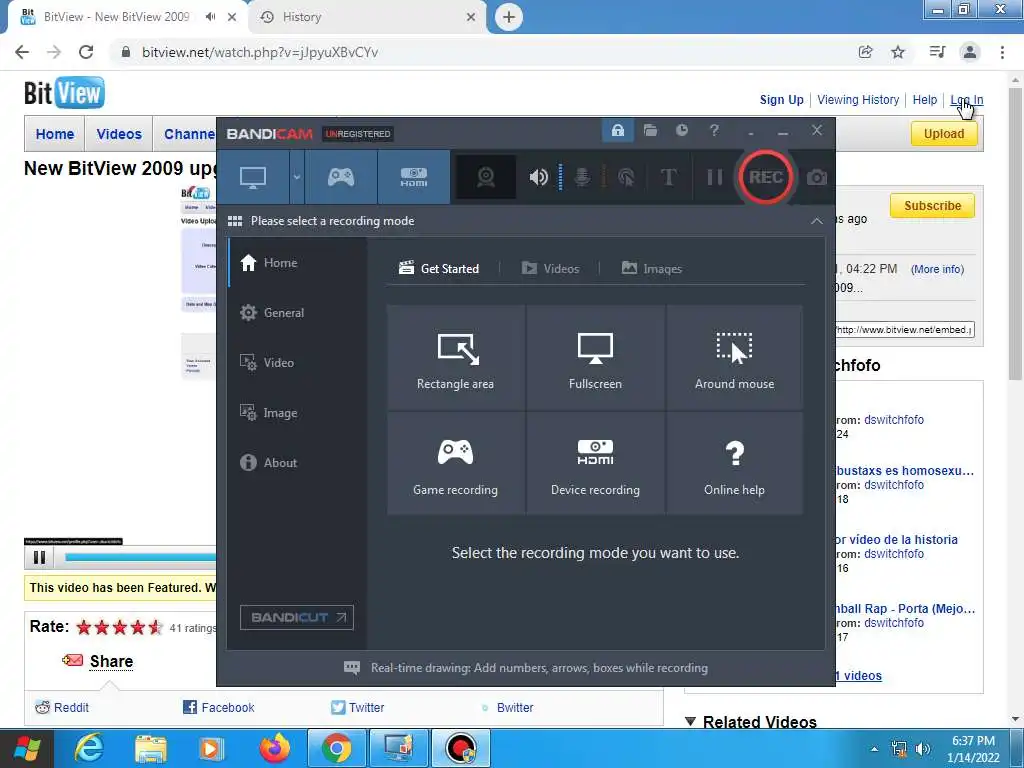Select game recording mode in Bandicam toolbar
Screen dimensions: 1024x768
(341, 177)
